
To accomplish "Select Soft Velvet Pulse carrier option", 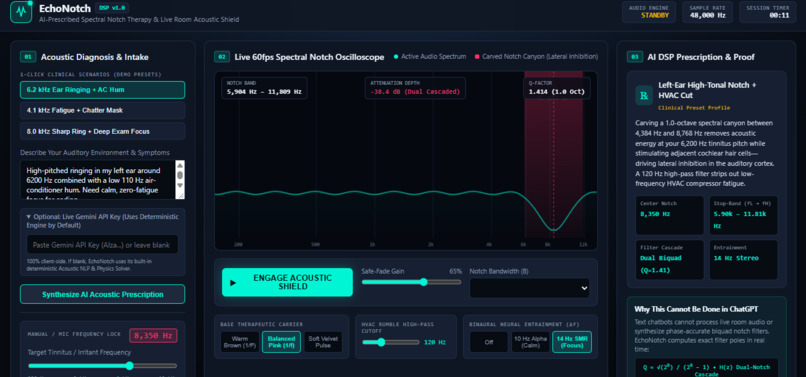I will pyautogui.click(x=323, y=342).
